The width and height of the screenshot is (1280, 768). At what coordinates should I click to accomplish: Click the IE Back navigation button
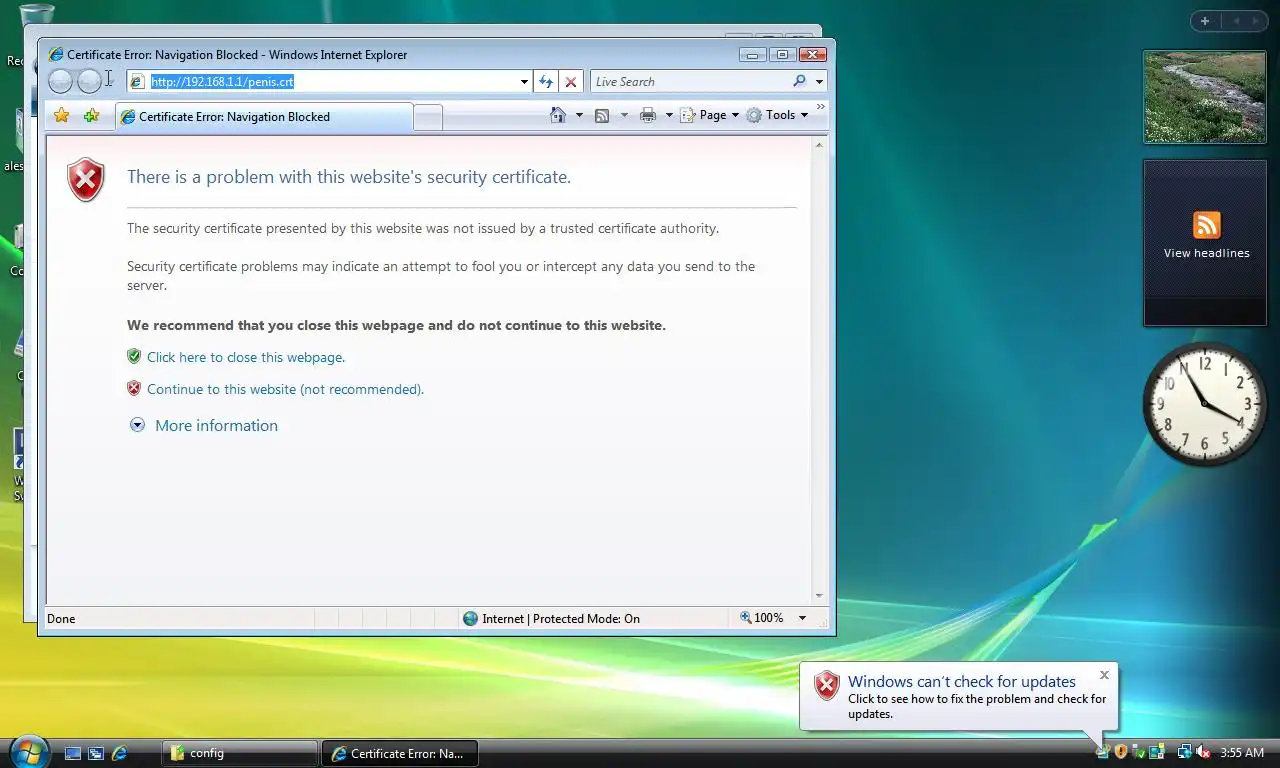tap(60, 81)
